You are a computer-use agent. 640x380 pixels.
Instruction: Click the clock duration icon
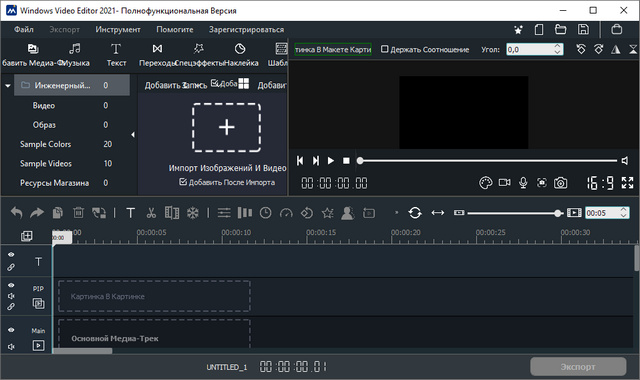(x=266, y=213)
